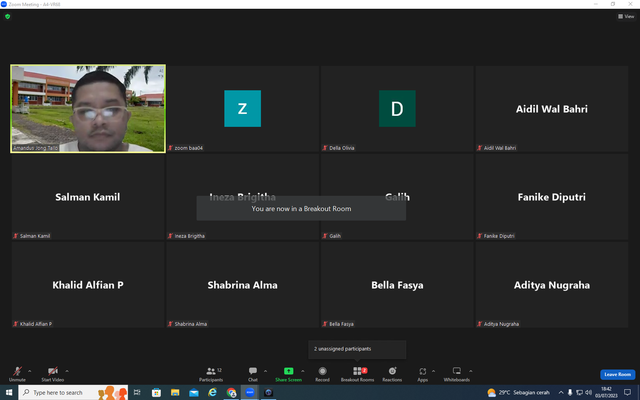Click Aidil Wal Bahri participant tile
Viewport: 640px width, 400px height.
552,109
